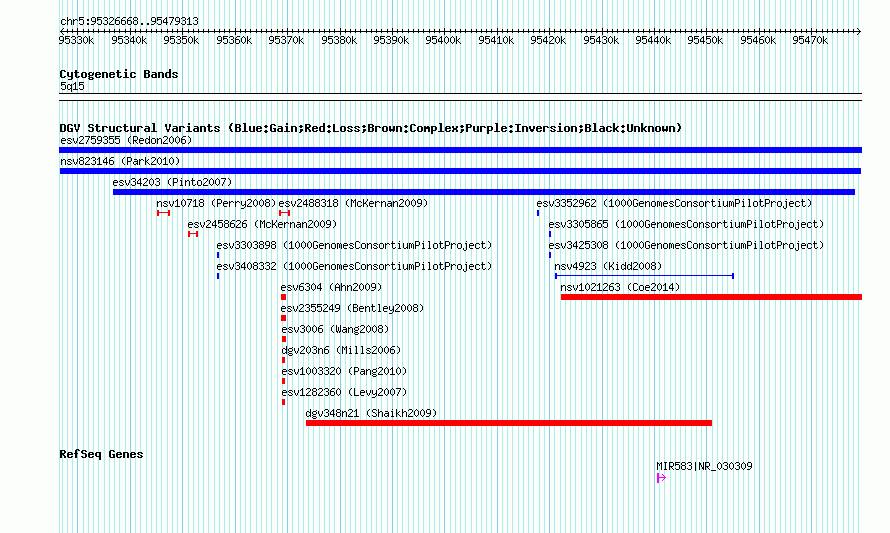The width and height of the screenshot is (890, 533).
Task: Click the 95400k ruler tick label
Action: click(x=443, y=40)
